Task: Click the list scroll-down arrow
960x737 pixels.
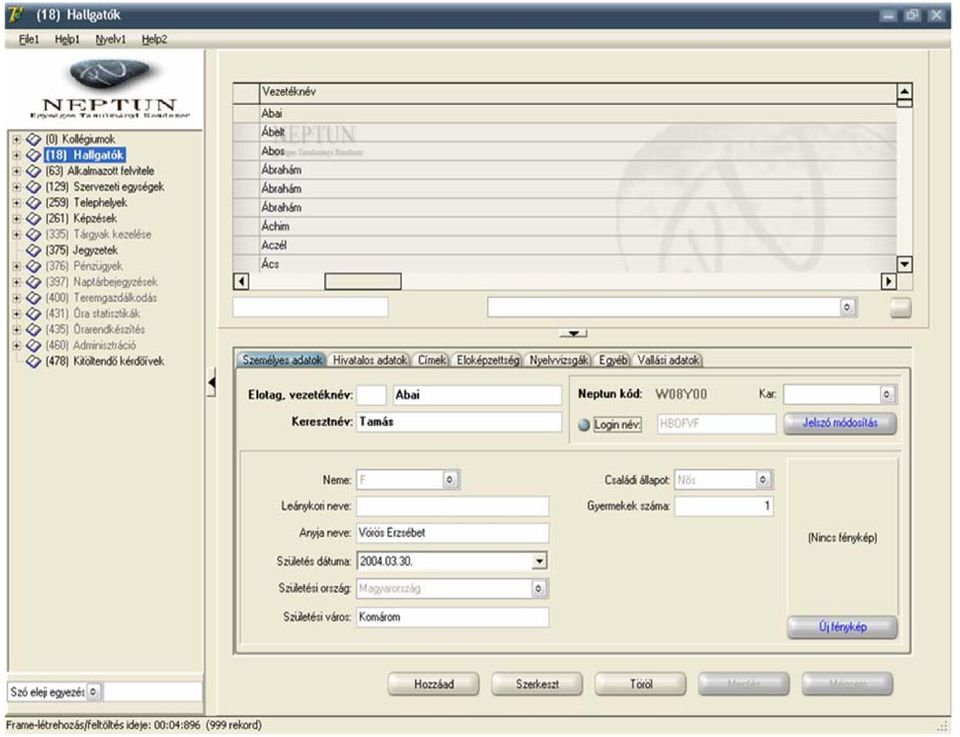Action: coord(904,264)
